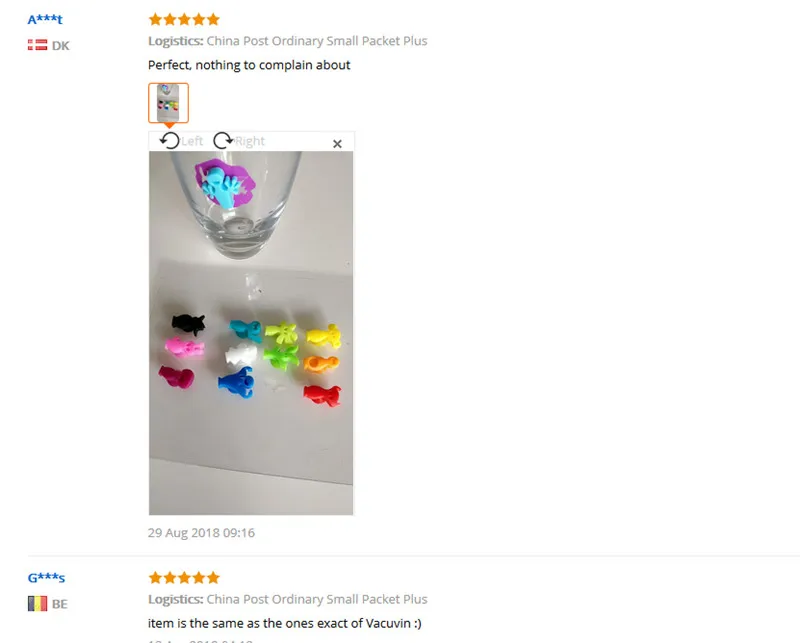Click the BE country label

pyautogui.click(x=60, y=604)
